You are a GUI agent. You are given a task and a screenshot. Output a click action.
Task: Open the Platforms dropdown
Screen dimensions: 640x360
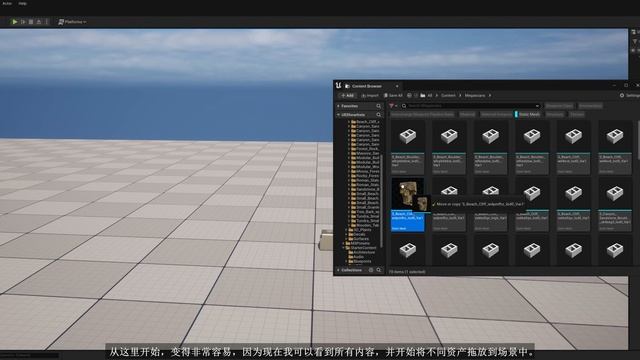tap(72, 22)
